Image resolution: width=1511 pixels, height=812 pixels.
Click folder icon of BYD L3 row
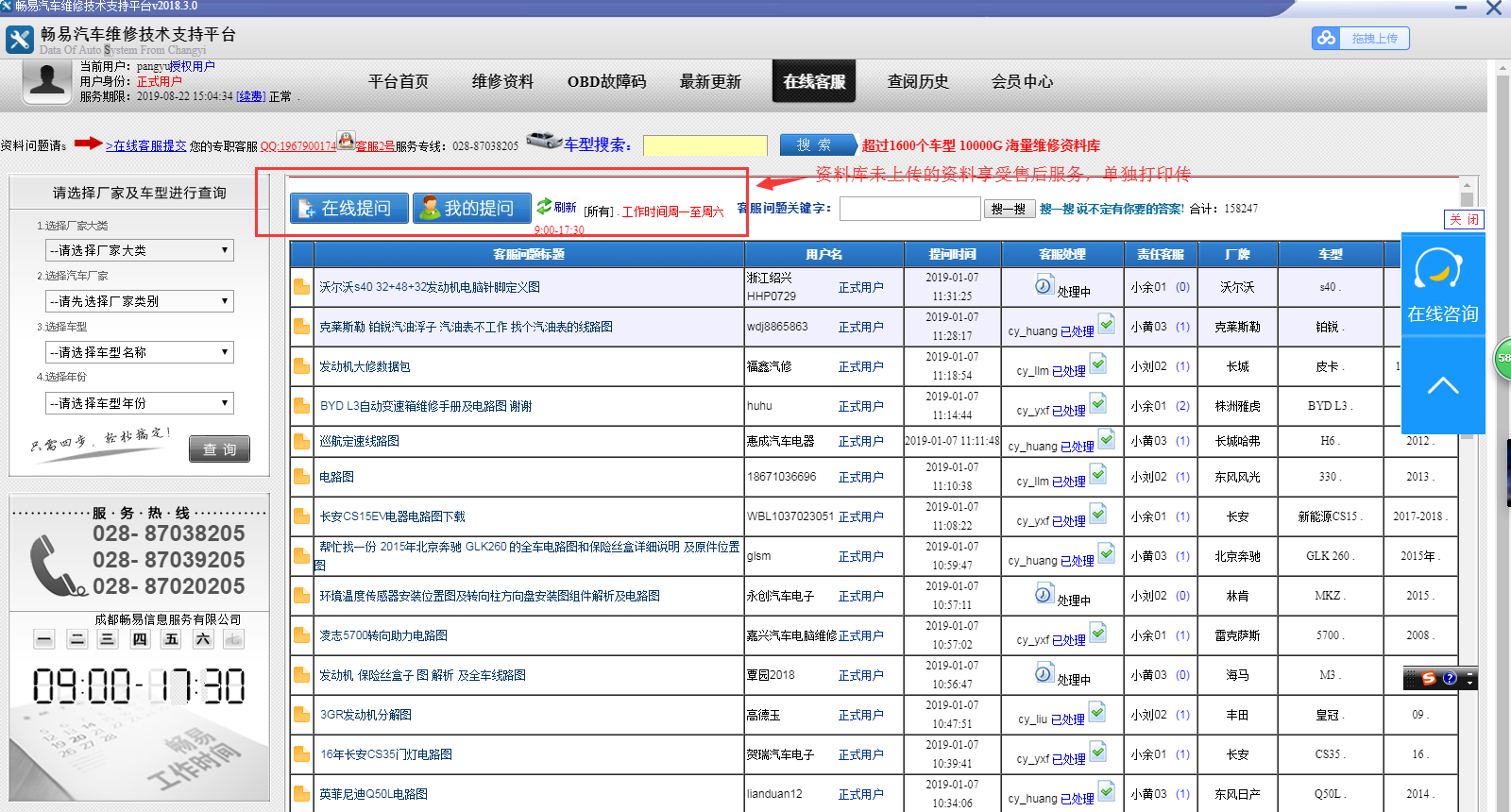pyautogui.click(x=301, y=406)
